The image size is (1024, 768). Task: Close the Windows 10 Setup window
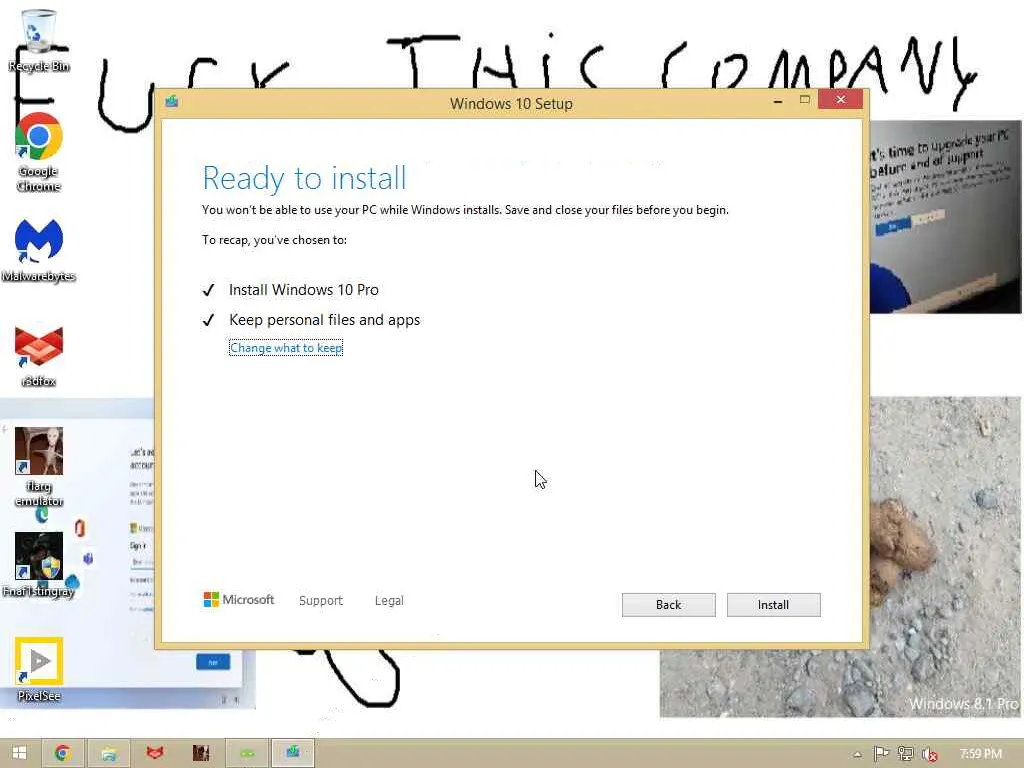pyautogui.click(x=840, y=99)
